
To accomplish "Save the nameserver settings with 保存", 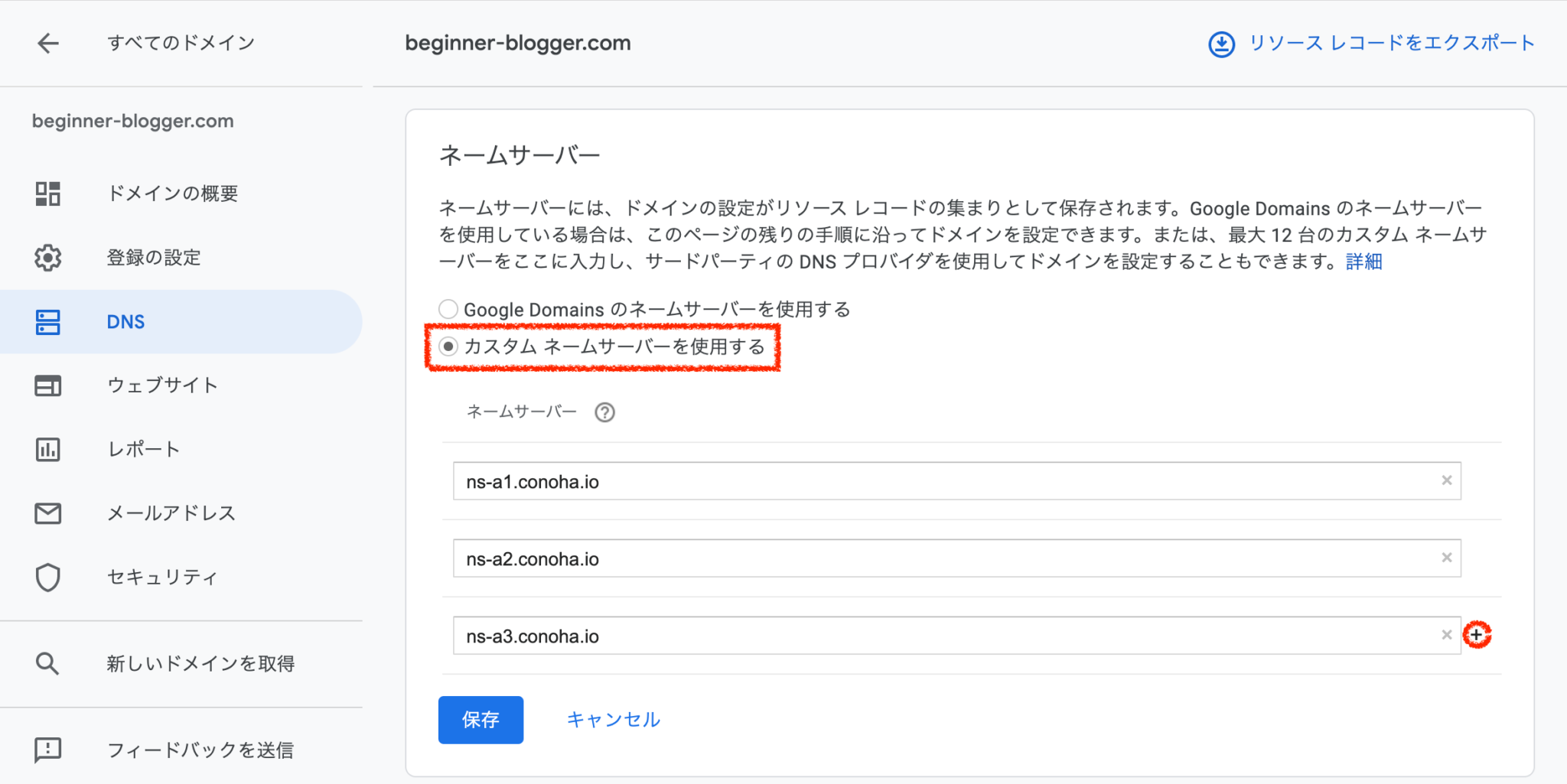I will (481, 720).
